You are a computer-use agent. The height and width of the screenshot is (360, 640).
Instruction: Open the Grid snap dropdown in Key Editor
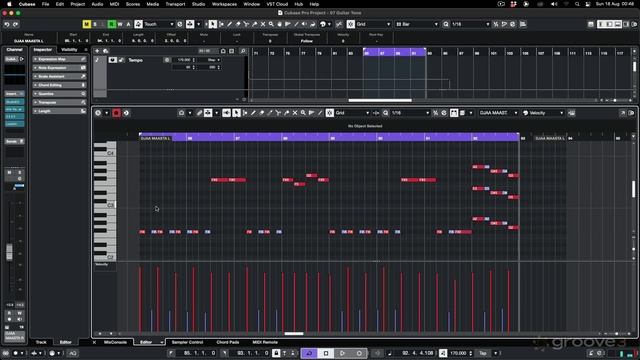[352, 113]
